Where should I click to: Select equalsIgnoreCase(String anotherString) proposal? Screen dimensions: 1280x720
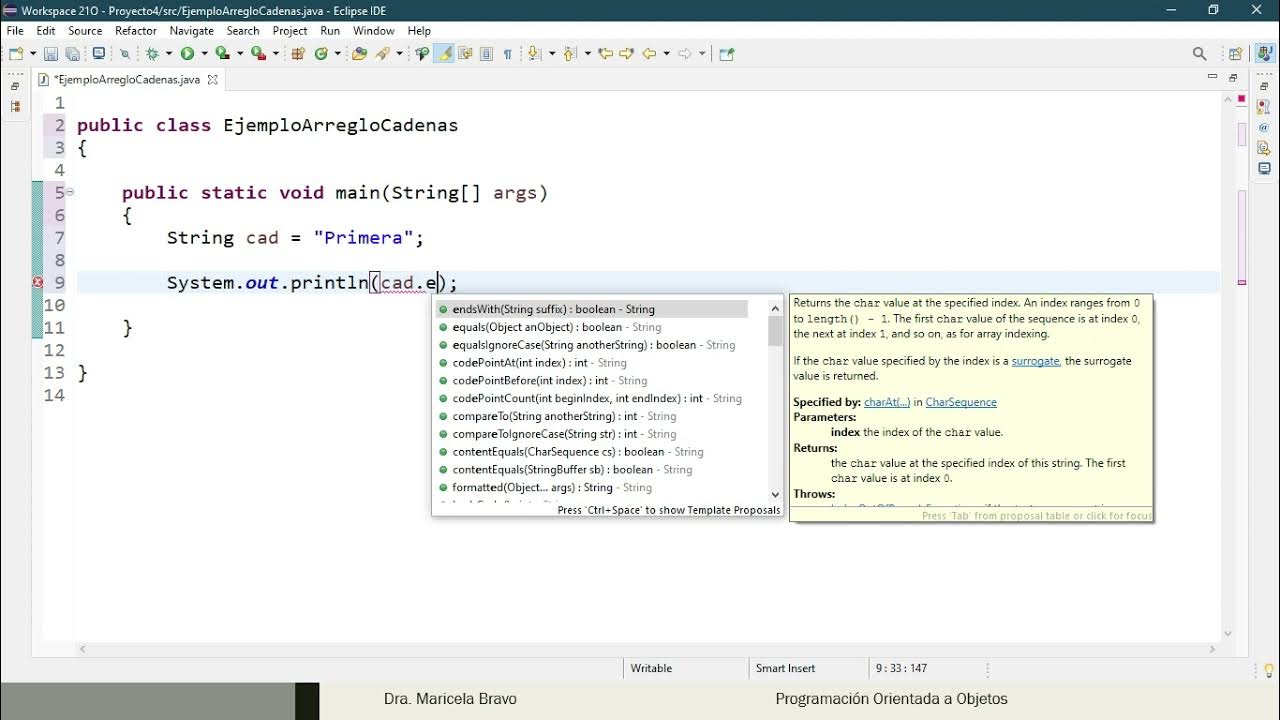coord(591,345)
